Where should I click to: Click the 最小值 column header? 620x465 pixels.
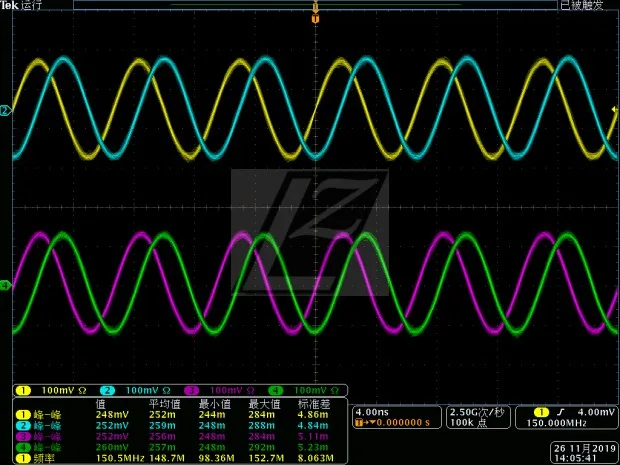(214, 404)
